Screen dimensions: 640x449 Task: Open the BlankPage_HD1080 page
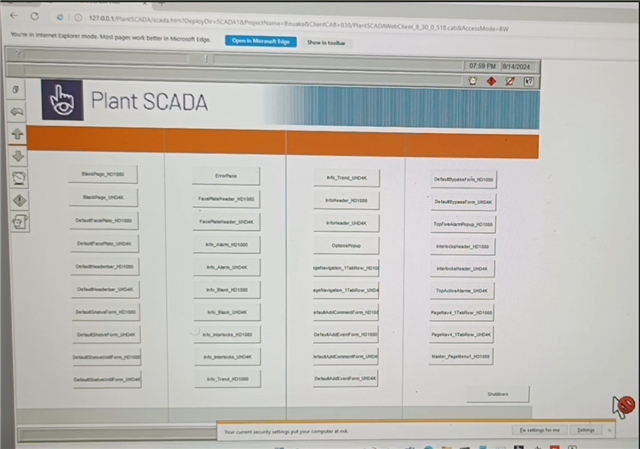pos(102,174)
